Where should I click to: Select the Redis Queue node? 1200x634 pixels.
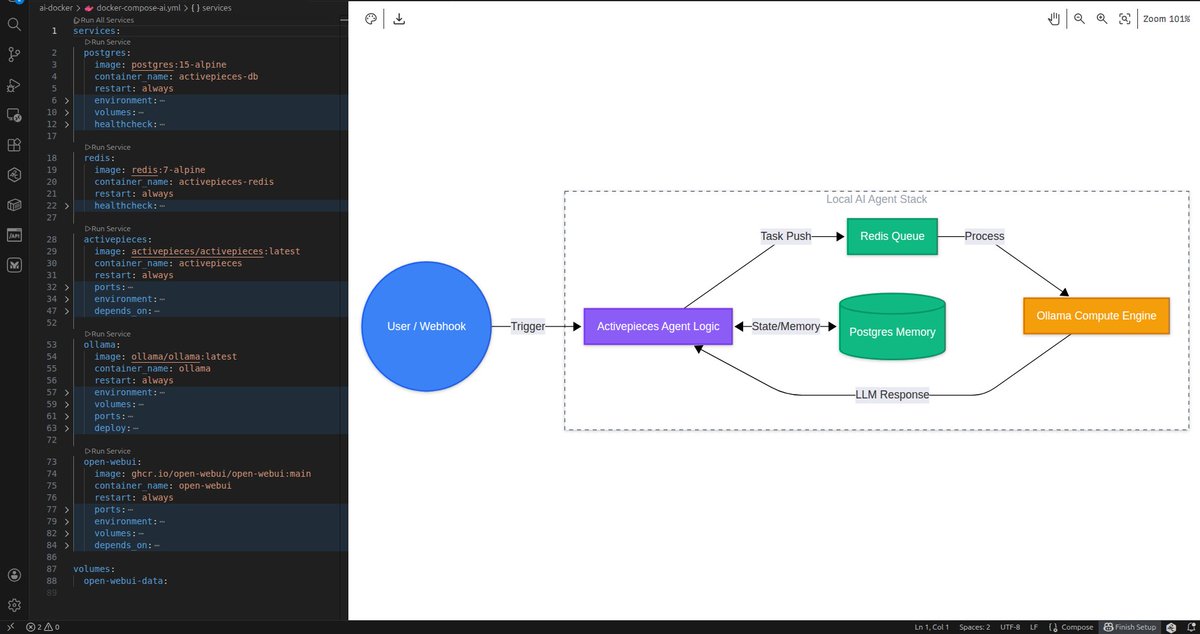pyautogui.click(x=893, y=237)
